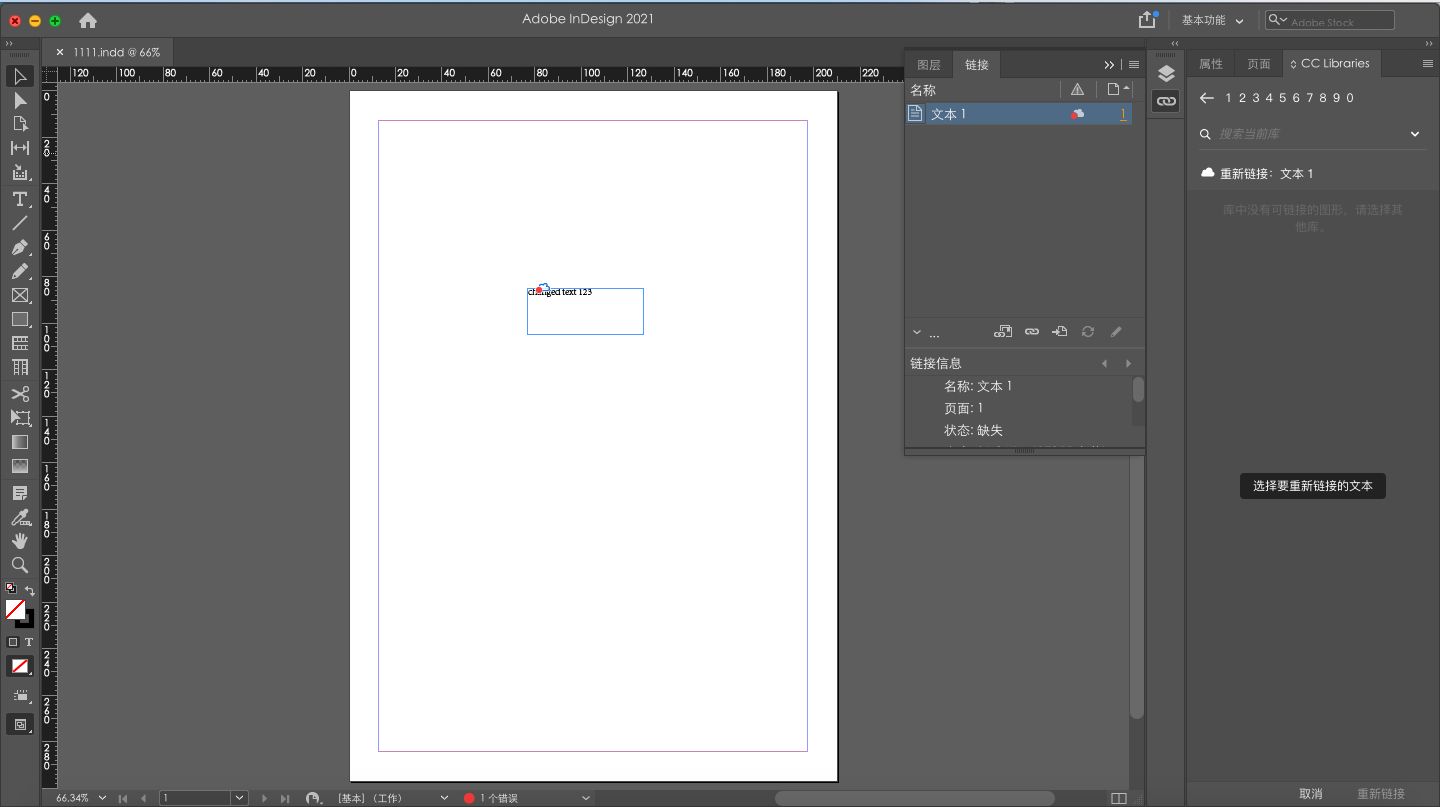Open the zoom percentage dropdown
Screen dimensions: 1440x807
[101, 797]
